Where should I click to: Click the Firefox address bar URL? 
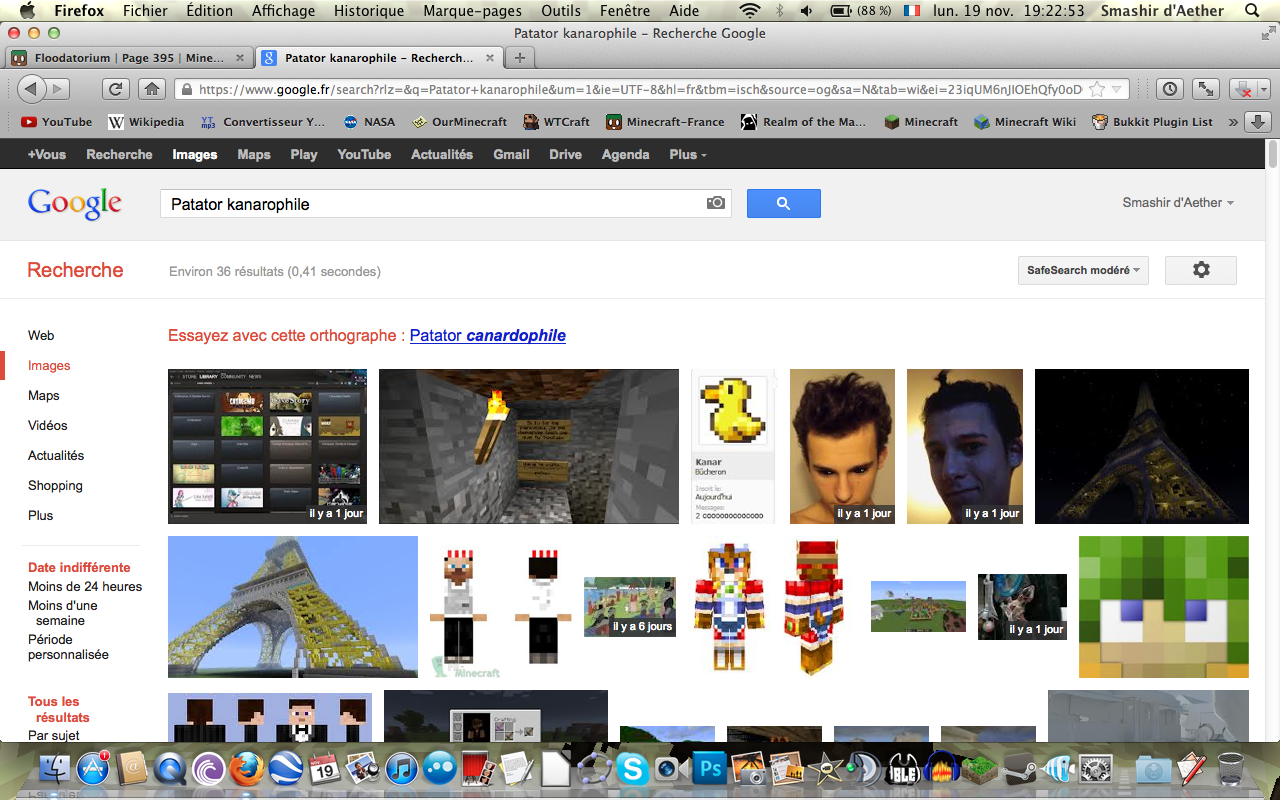tap(640, 89)
